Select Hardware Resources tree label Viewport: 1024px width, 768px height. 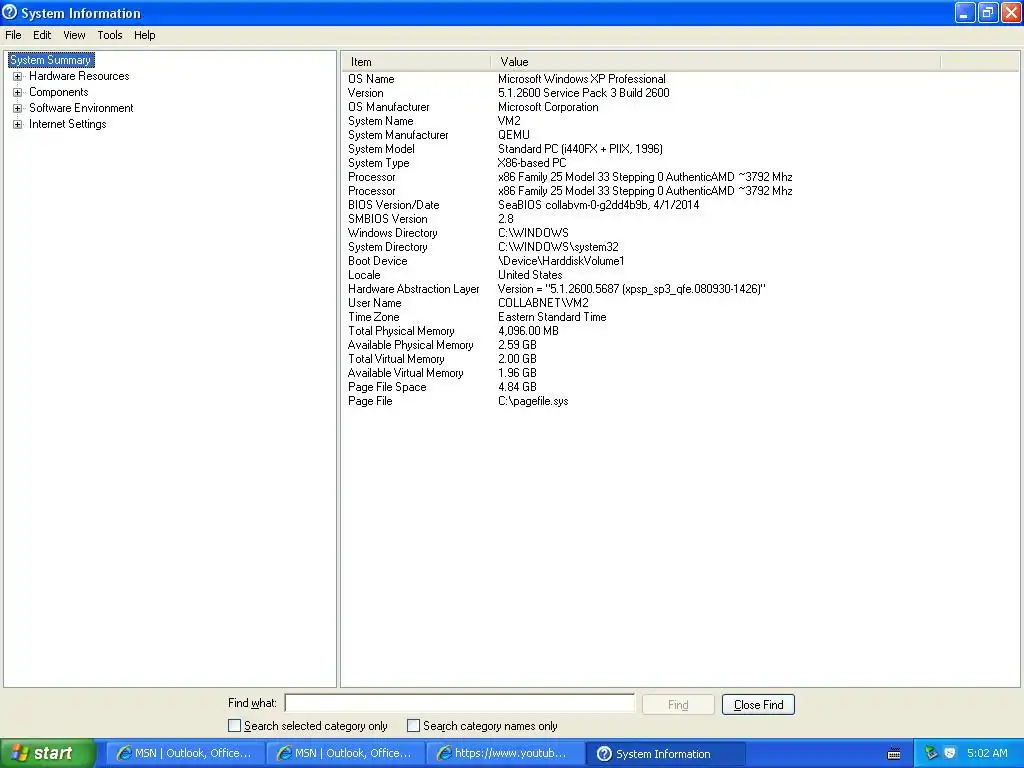point(79,76)
